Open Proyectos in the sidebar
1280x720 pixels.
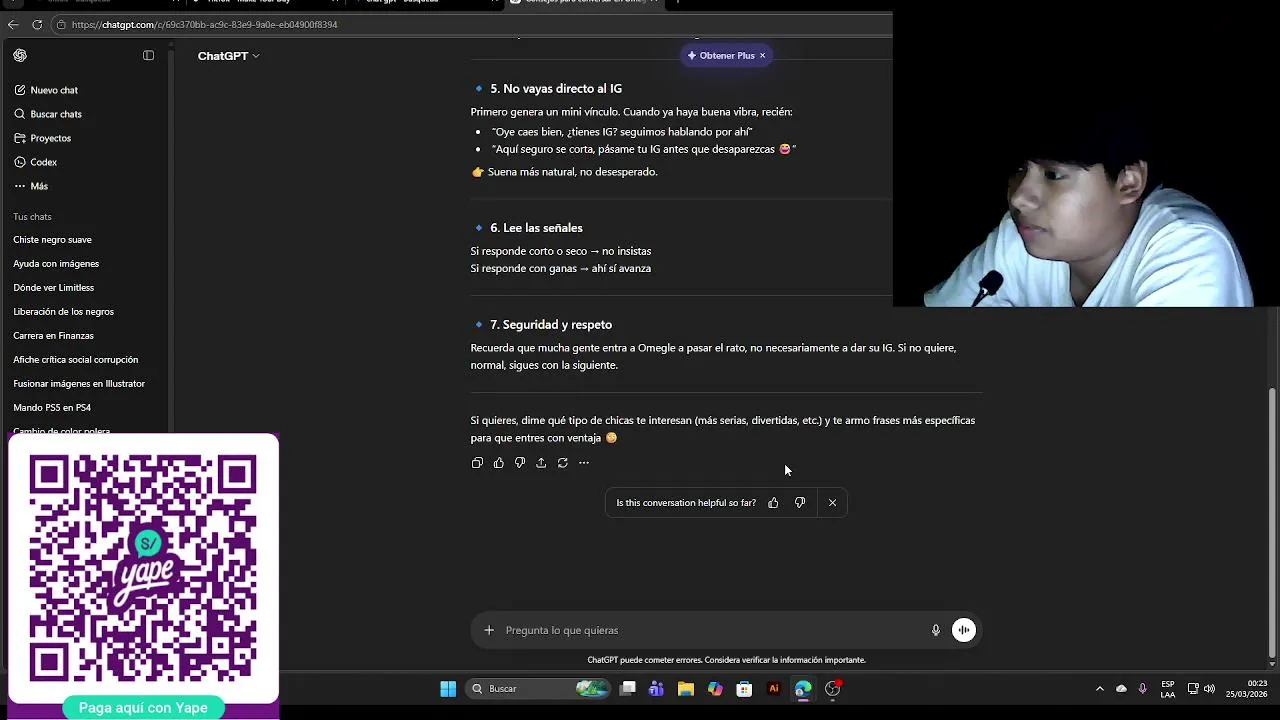coord(43,138)
